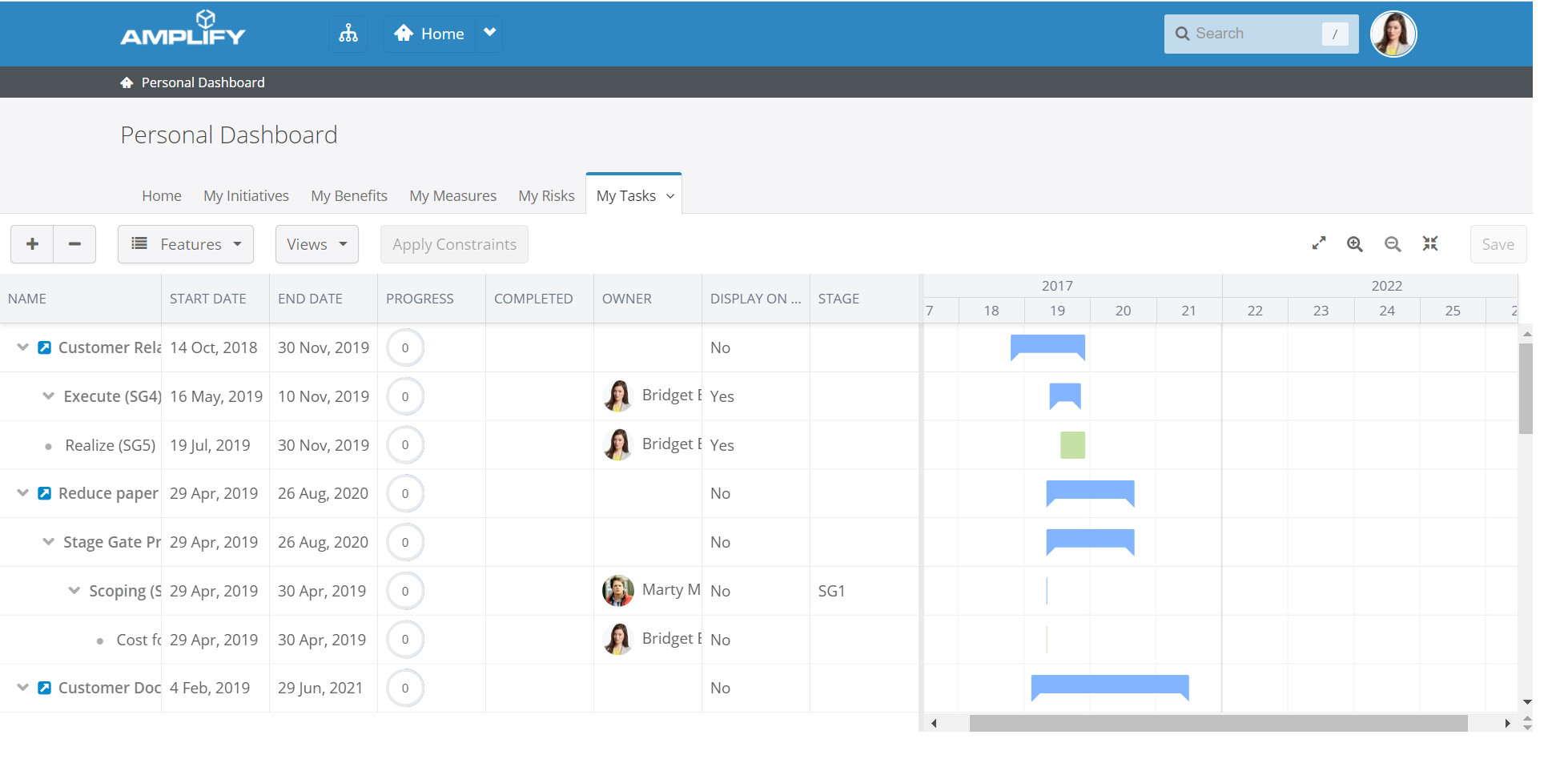Select the green Realize Gantt bar
Viewport: 1568px width, 775px height.
point(1072,445)
